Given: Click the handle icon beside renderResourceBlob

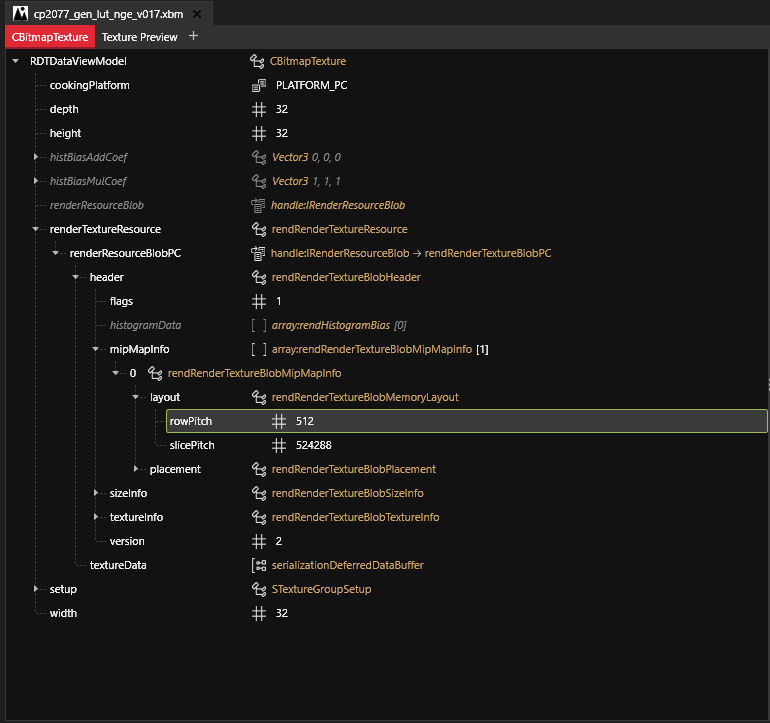Looking at the screenshot, I should 258,206.
